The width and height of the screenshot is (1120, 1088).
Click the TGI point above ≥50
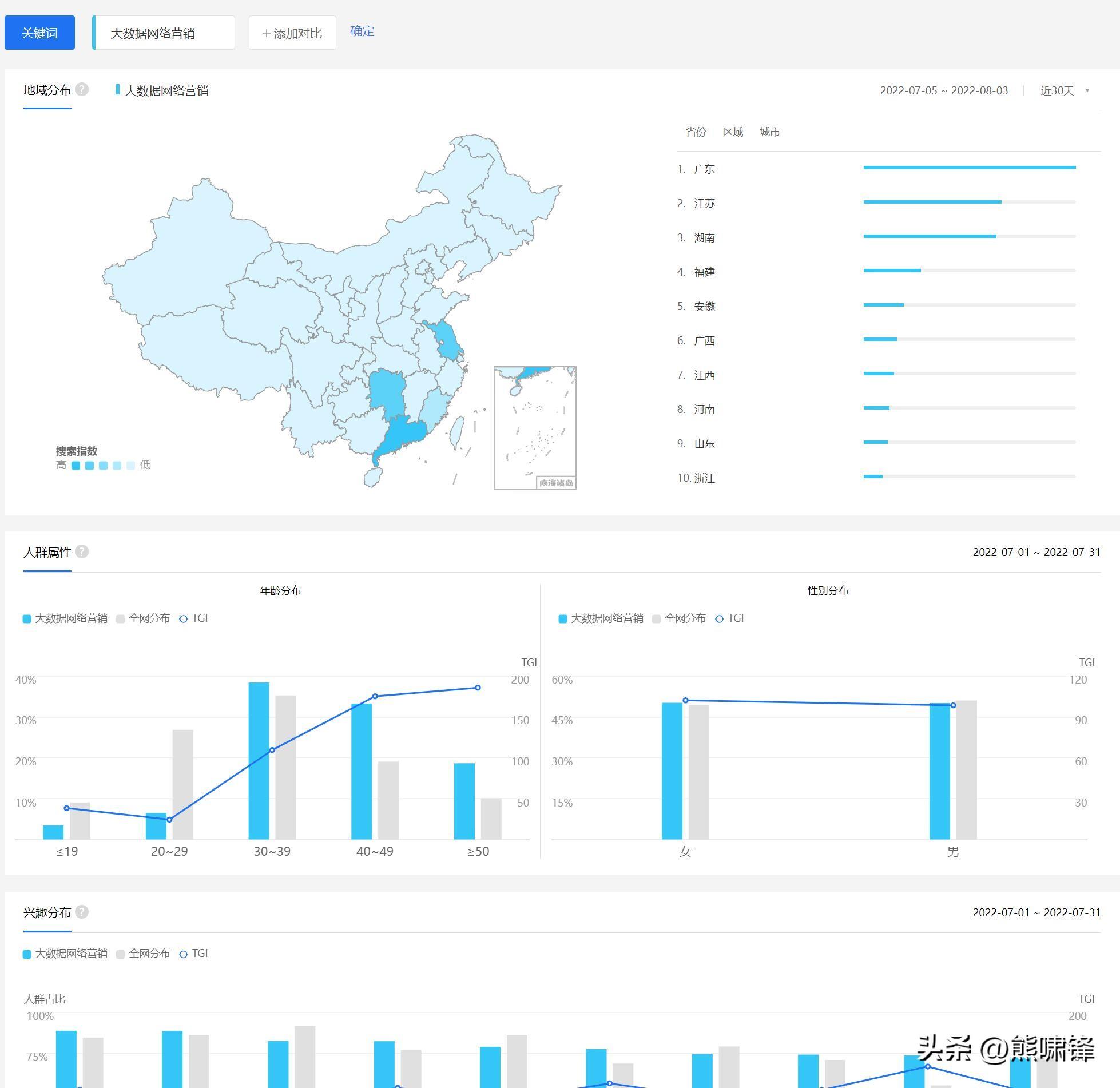(478, 688)
